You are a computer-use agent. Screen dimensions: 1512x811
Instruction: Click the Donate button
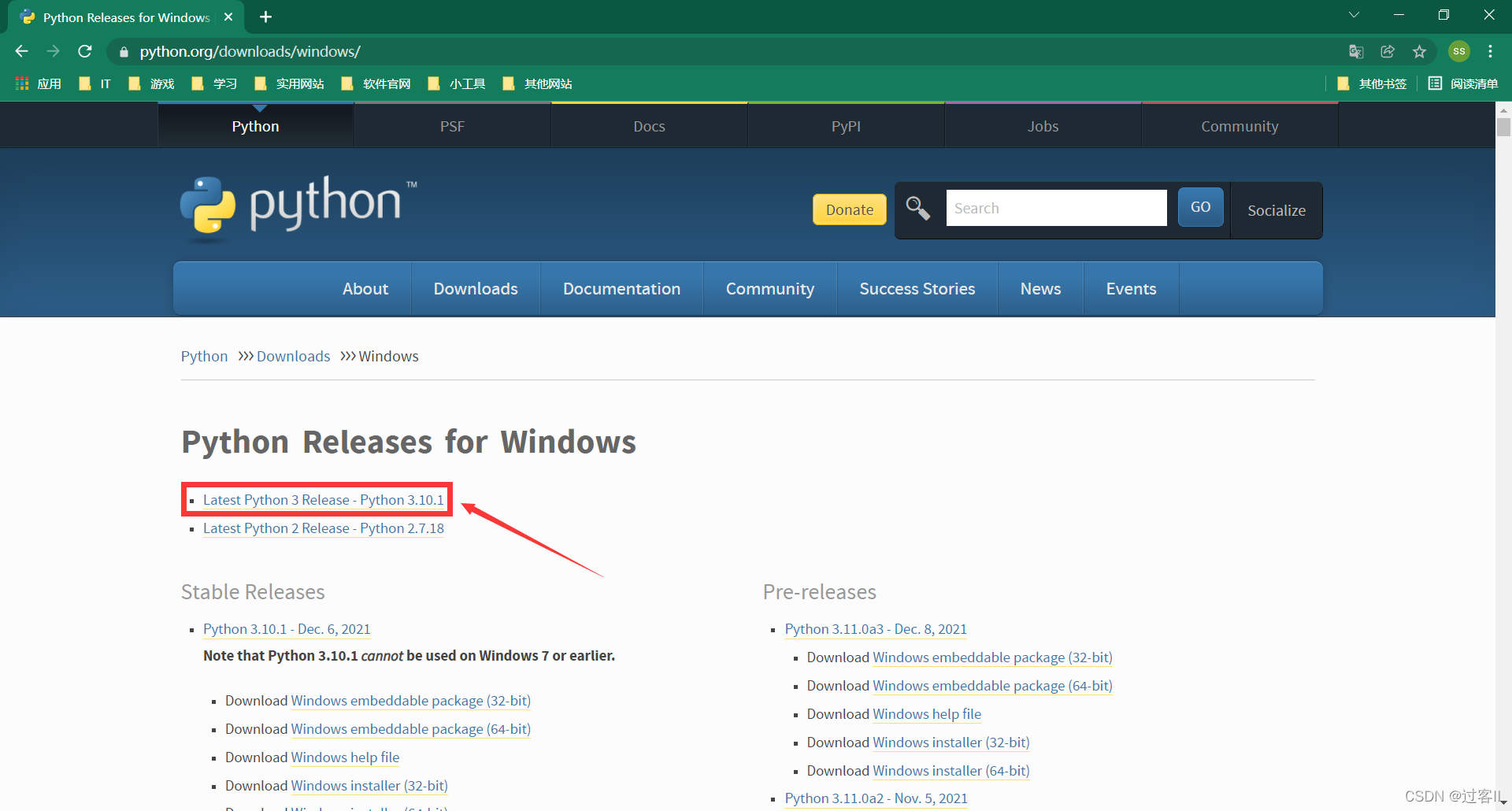tap(849, 209)
